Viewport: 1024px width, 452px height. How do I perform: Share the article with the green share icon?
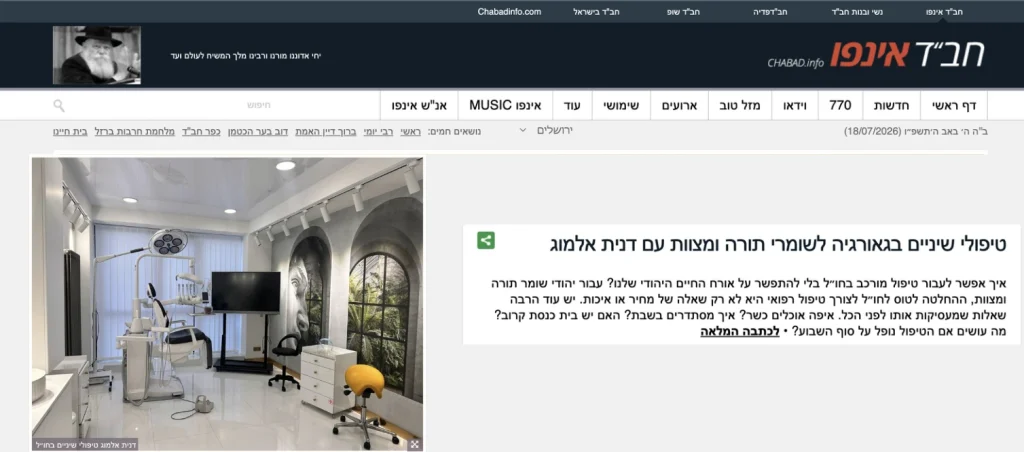[485, 240]
